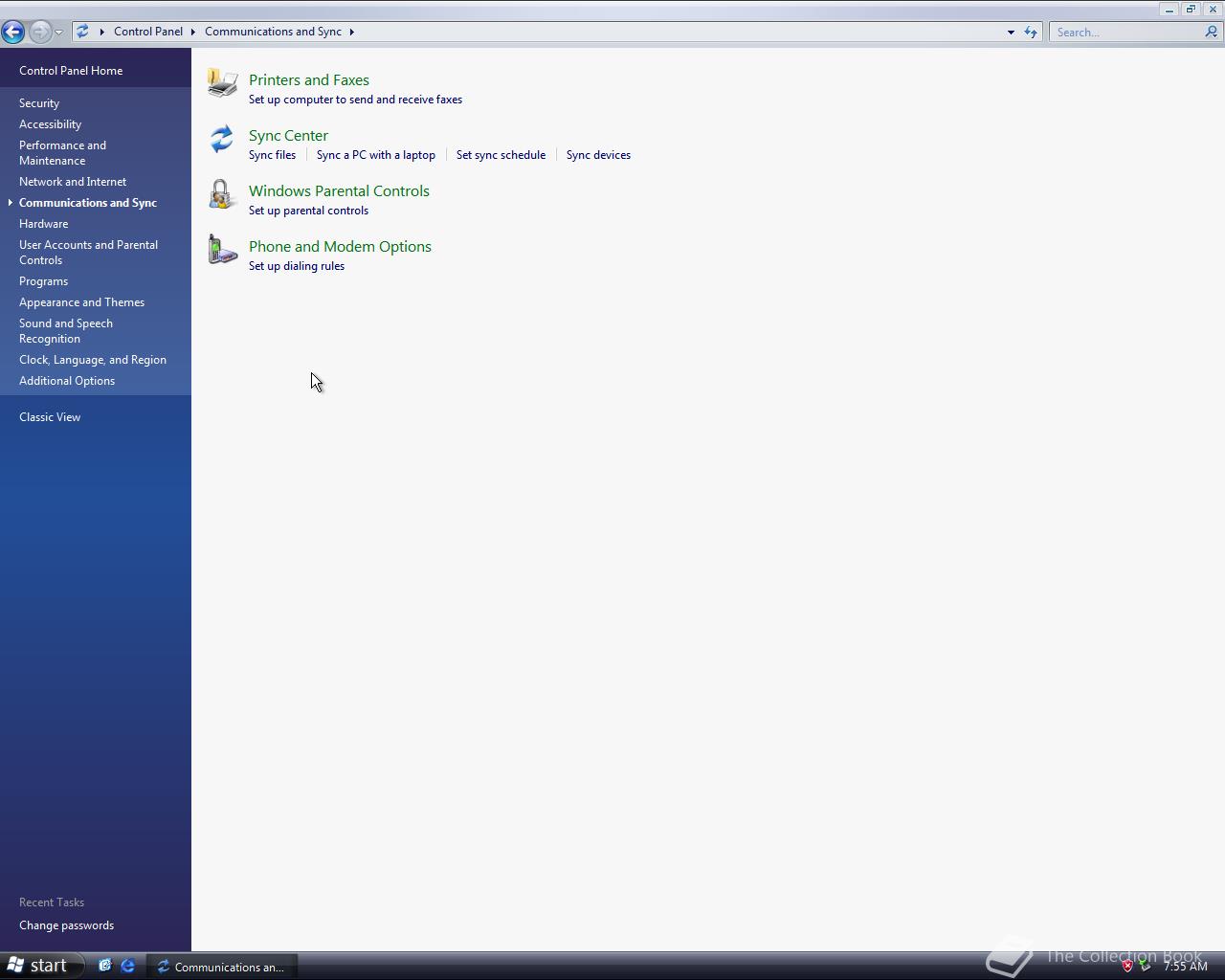Click the Control Panel breadcrumb
The image size is (1225, 980).
pos(148,32)
